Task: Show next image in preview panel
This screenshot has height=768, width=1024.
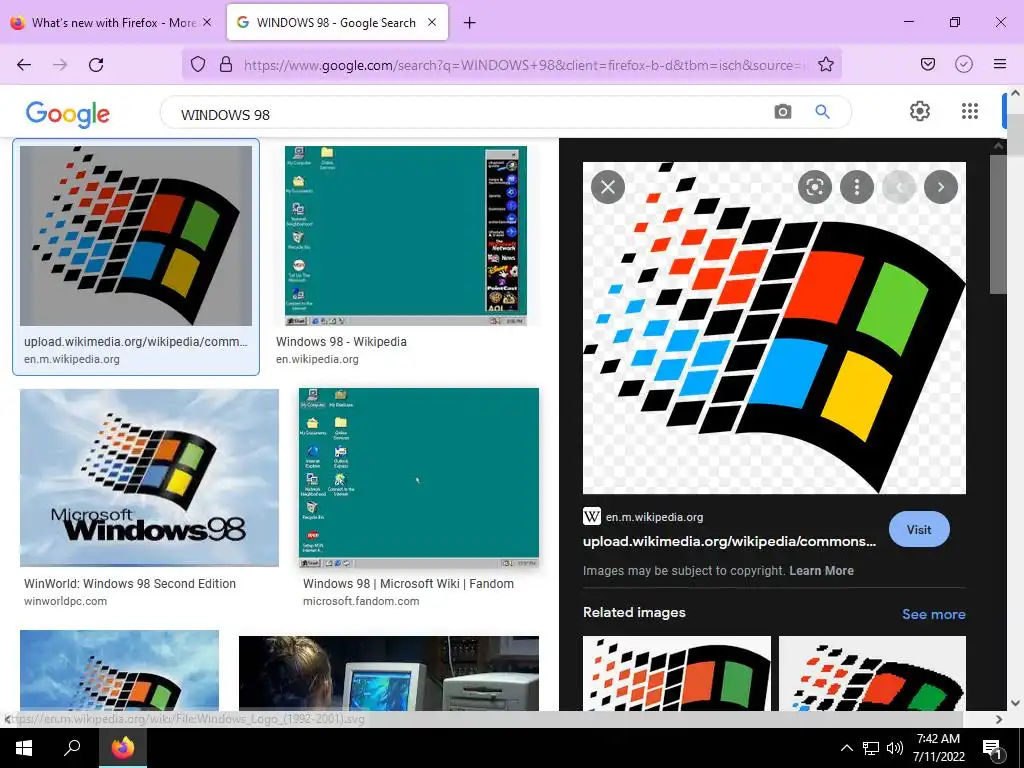Action: (941, 187)
